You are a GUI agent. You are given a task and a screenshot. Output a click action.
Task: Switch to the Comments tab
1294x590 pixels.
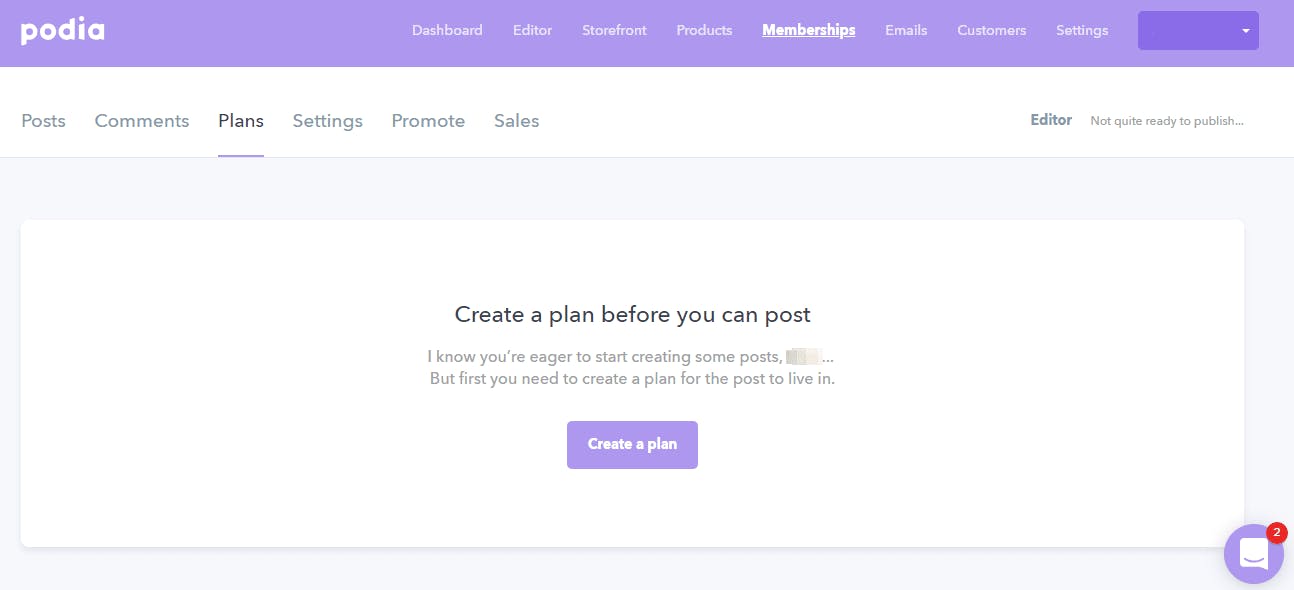click(x=142, y=121)
